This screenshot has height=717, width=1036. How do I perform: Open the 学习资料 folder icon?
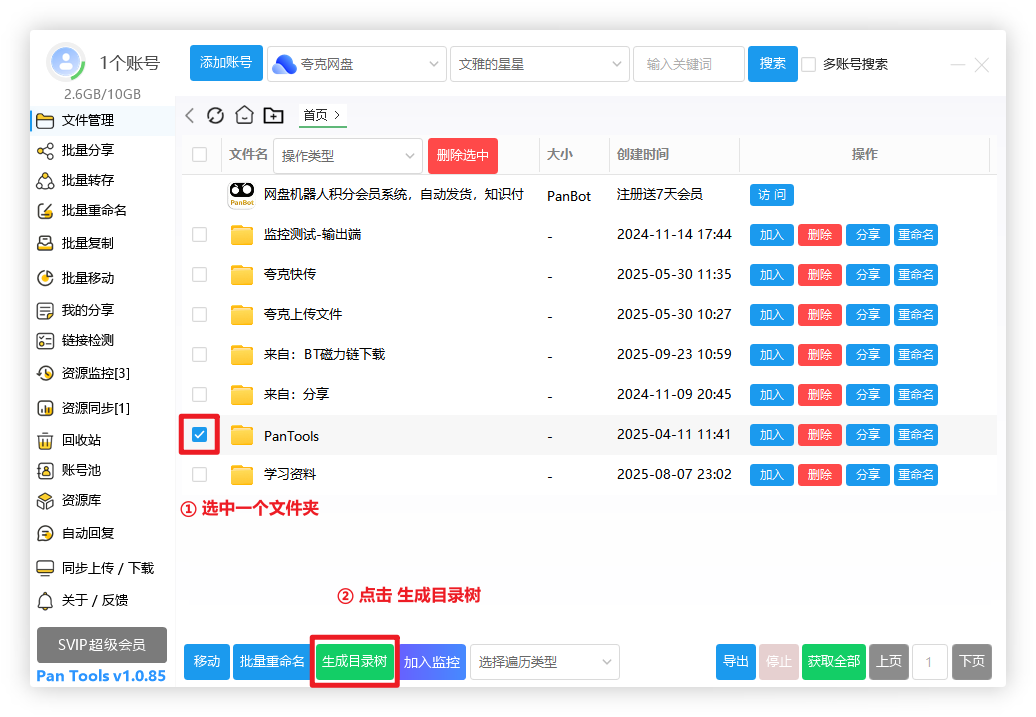242,475
